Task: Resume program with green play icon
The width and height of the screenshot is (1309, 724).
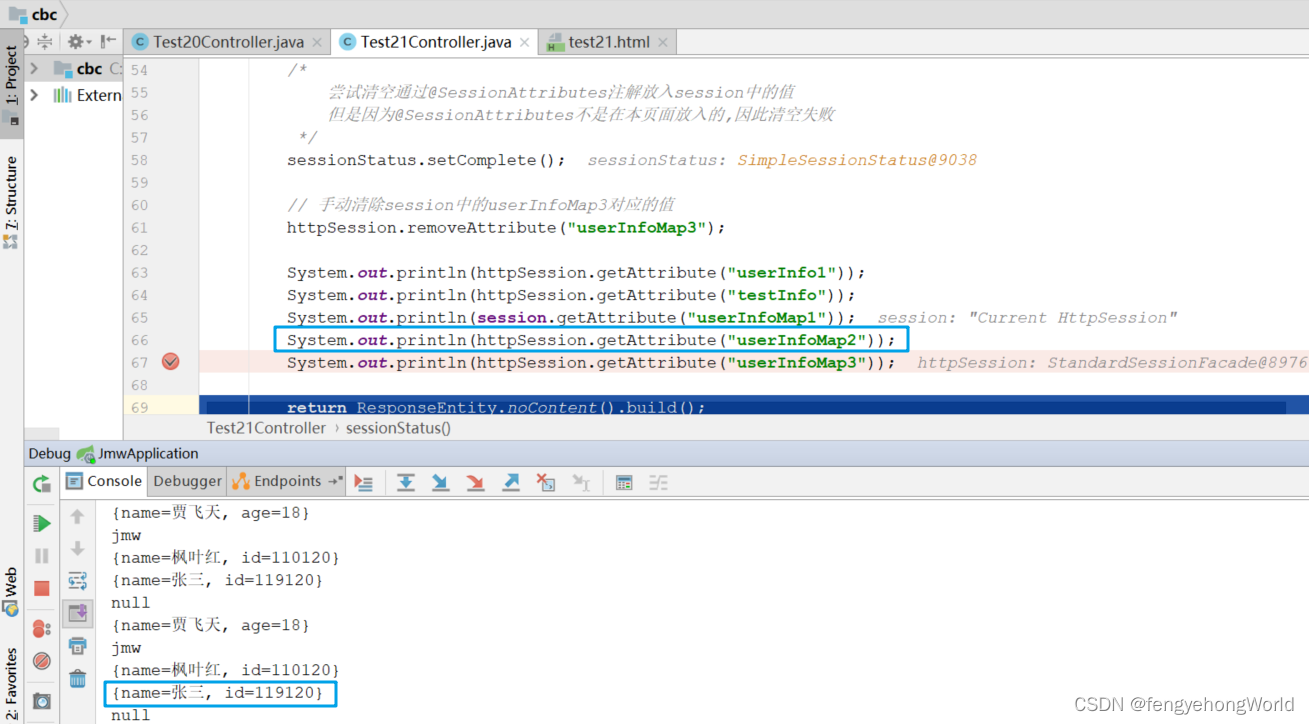Action: (42, 524)
